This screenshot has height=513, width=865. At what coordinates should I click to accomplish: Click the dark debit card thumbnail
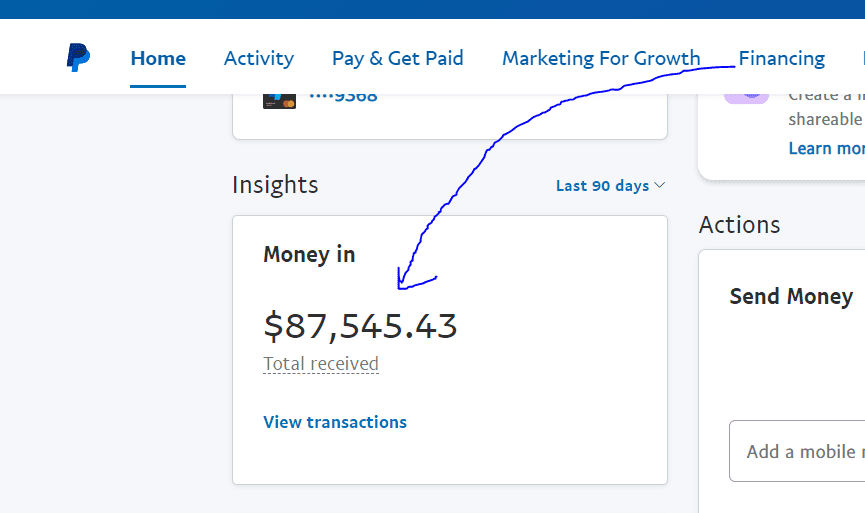click(279, 101)
